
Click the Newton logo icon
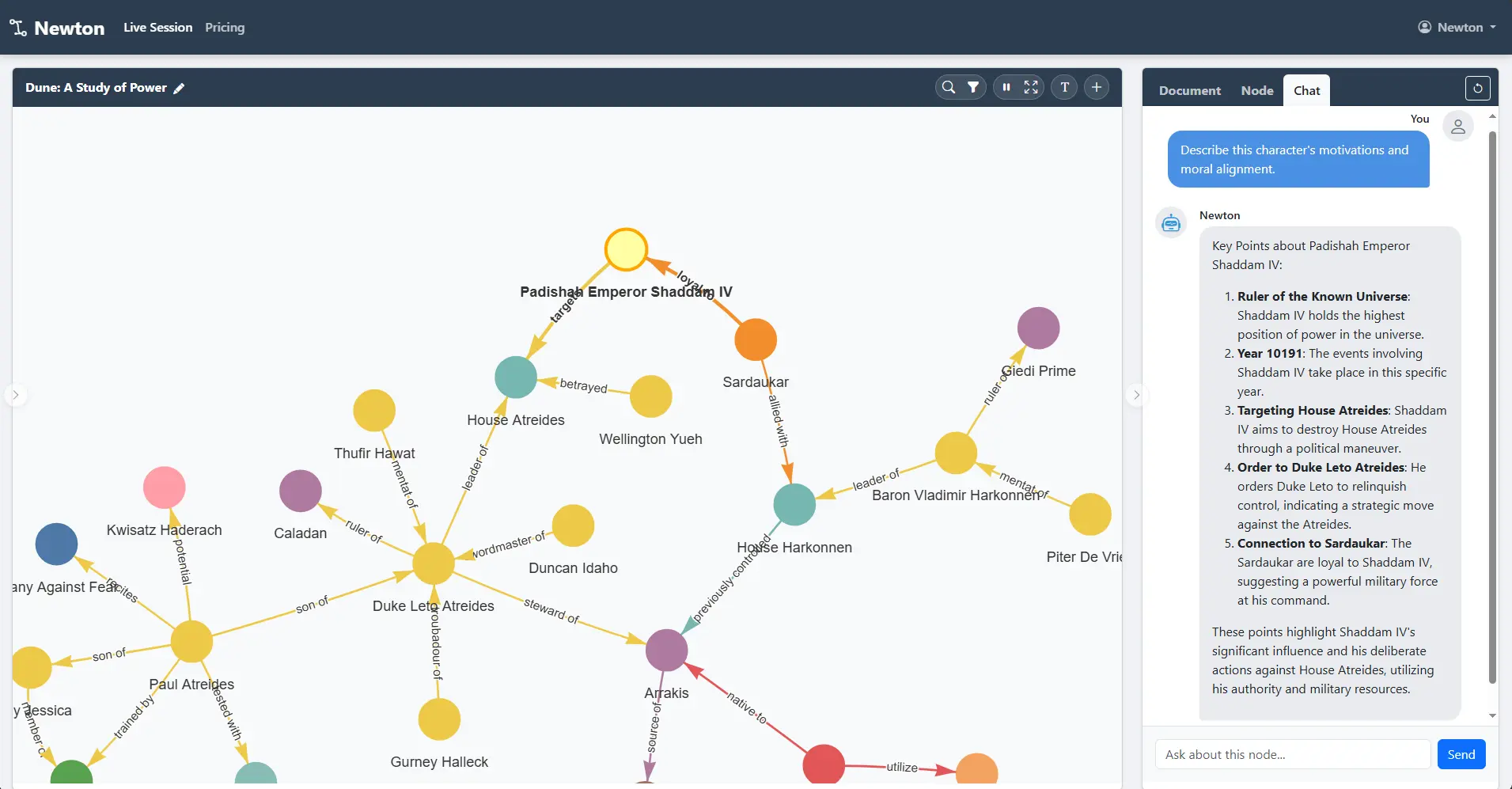click(17, 28)
